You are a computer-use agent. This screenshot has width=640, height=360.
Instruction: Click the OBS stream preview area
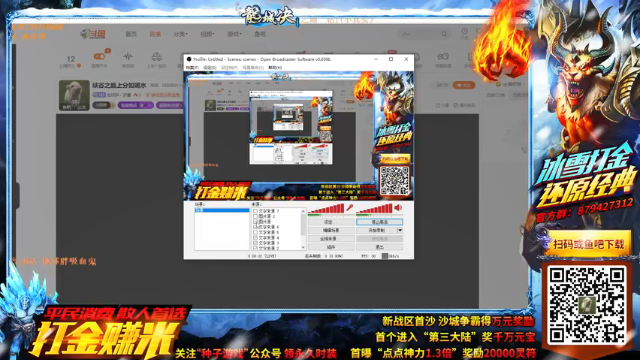pyautogui.click(x=298, y=136)
